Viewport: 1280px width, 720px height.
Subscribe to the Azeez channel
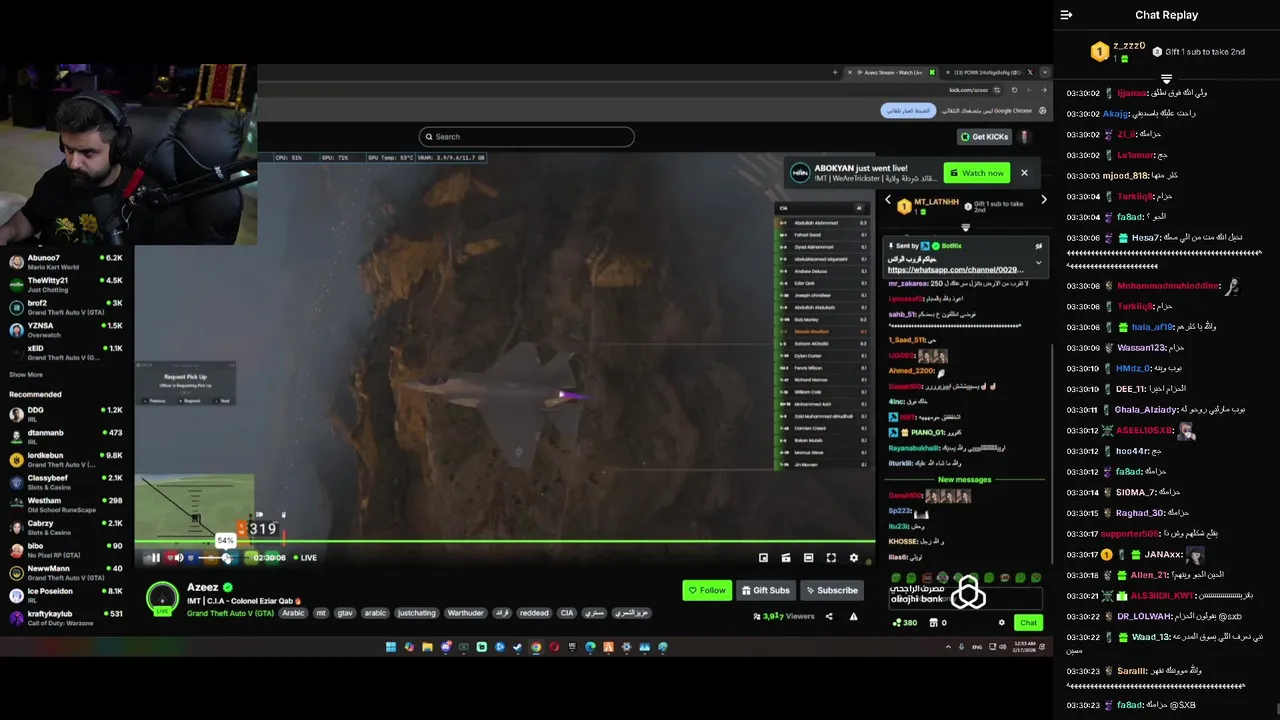click(832, 590)
